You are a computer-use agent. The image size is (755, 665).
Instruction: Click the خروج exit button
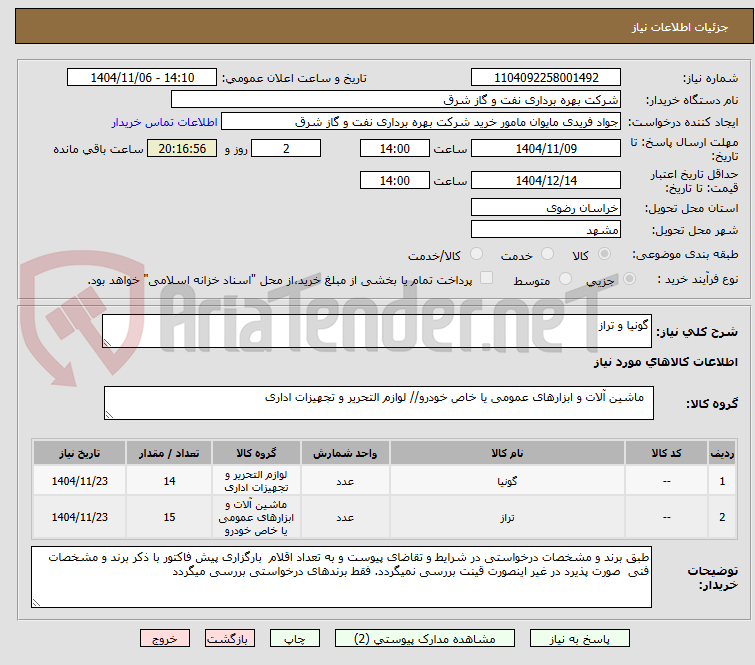(165, 639)
